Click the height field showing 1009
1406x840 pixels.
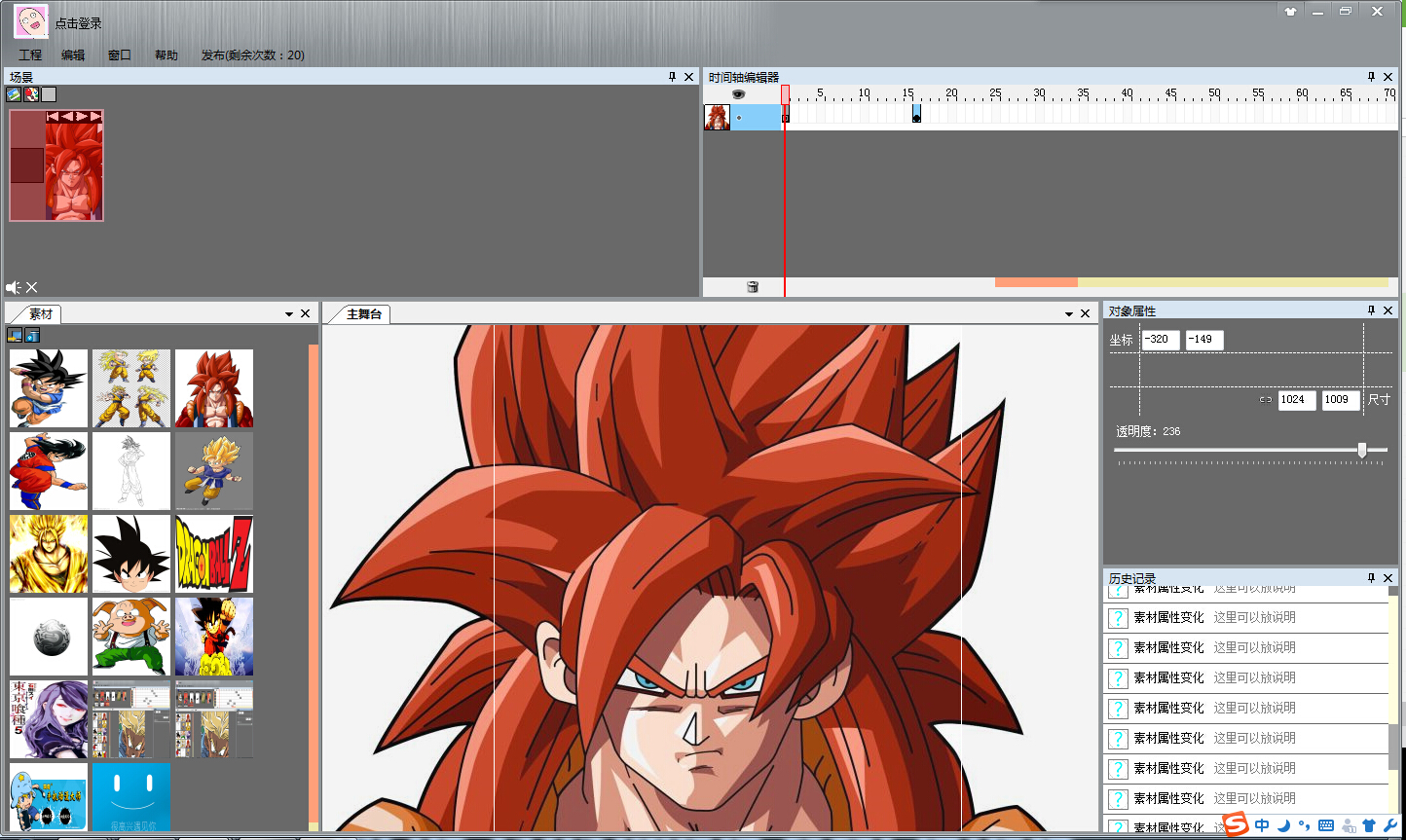click(x=1341, y=400)
